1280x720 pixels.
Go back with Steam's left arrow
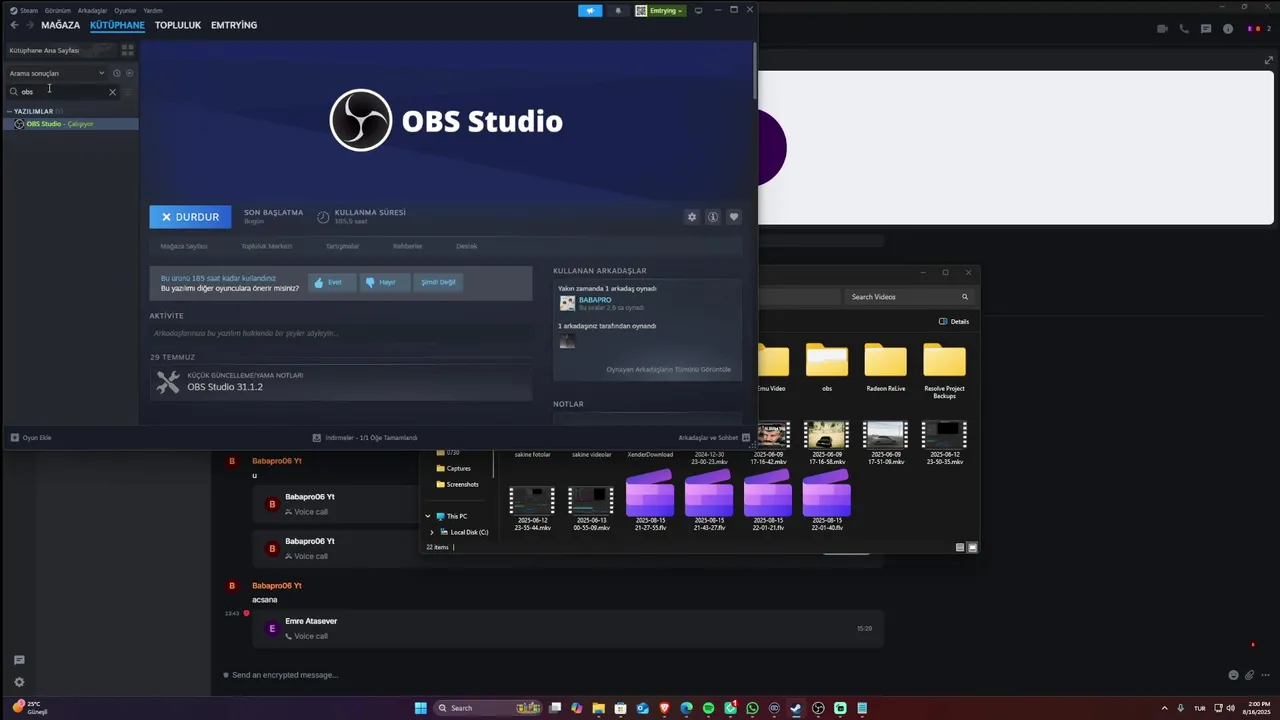(x=14, y=25)
